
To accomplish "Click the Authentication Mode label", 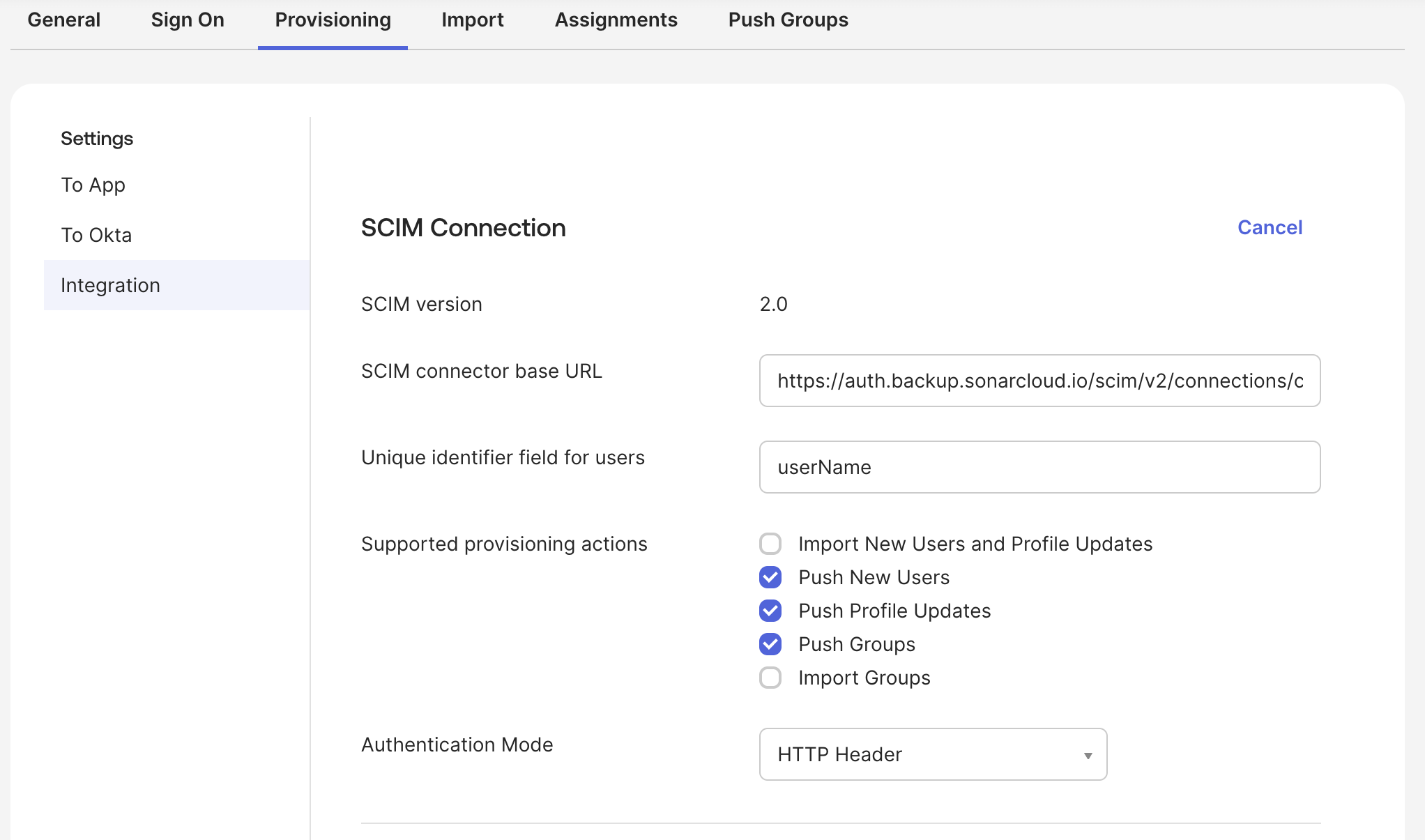I will coord(457,744).
